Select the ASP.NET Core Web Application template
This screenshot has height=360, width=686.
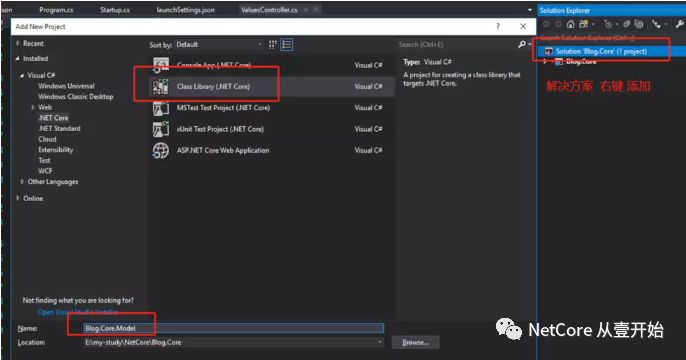click(x=272, y=150)
